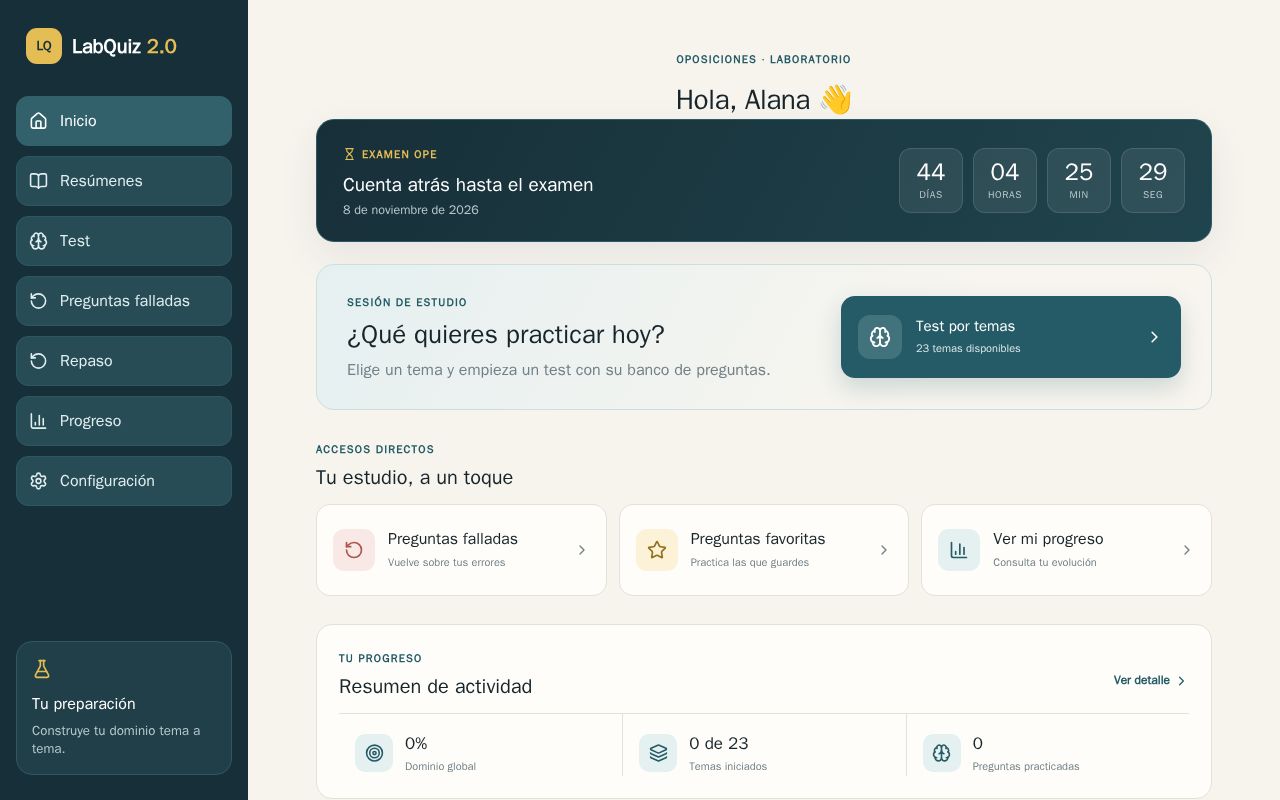Click the 44 DÍAS countdown box
Image resolution: width=1280 pixels, height=800 pixels.
coord(931,181)
